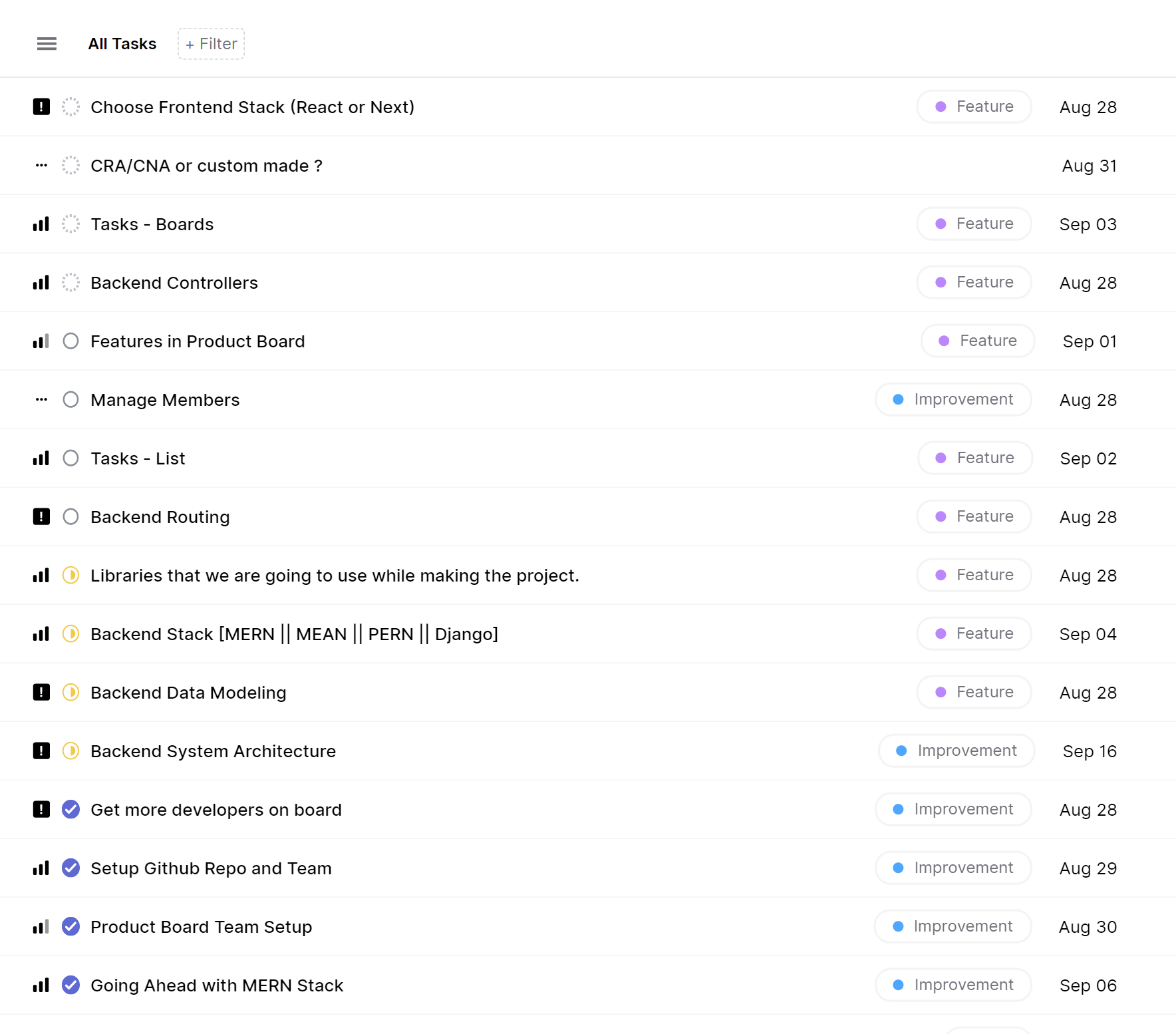Open the Feature label on Tasks - List
Screen dimensions: 1176x1034
coord(974,458)
